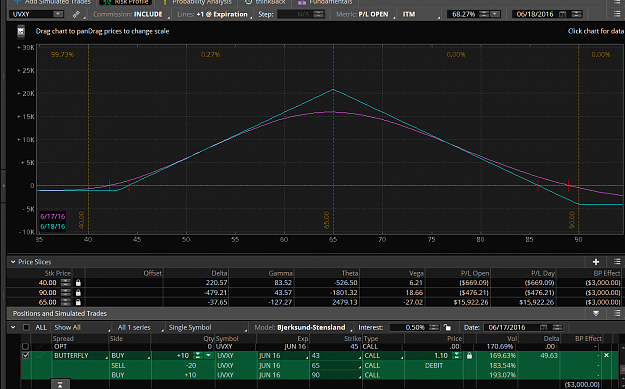625x389 pixels.
Task: Open the UVXY symbol dropdown arrow
Action: click(58, 14)
